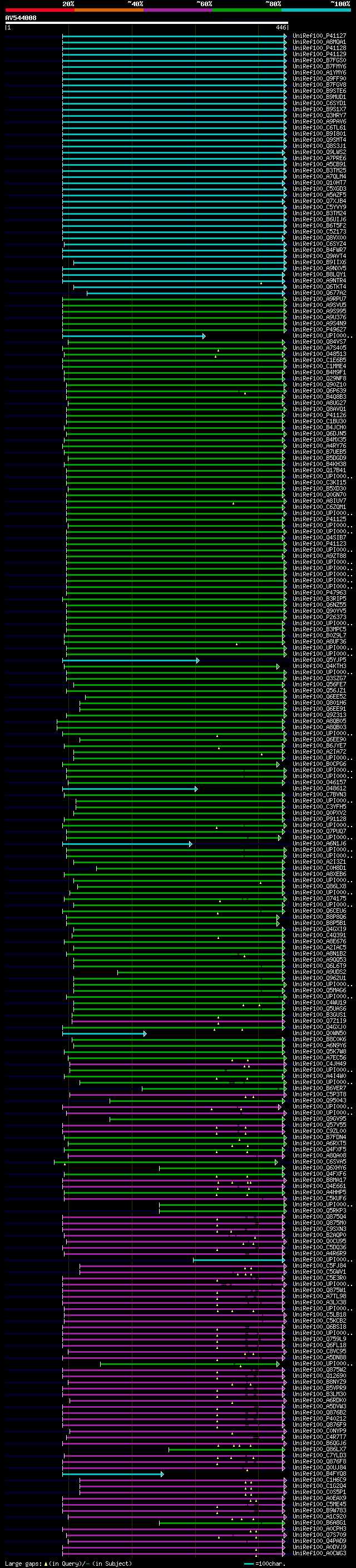Select hit label UniRef100_P26373
The width and height of the screenshot is (356, 1568).
tap(319, 617)
